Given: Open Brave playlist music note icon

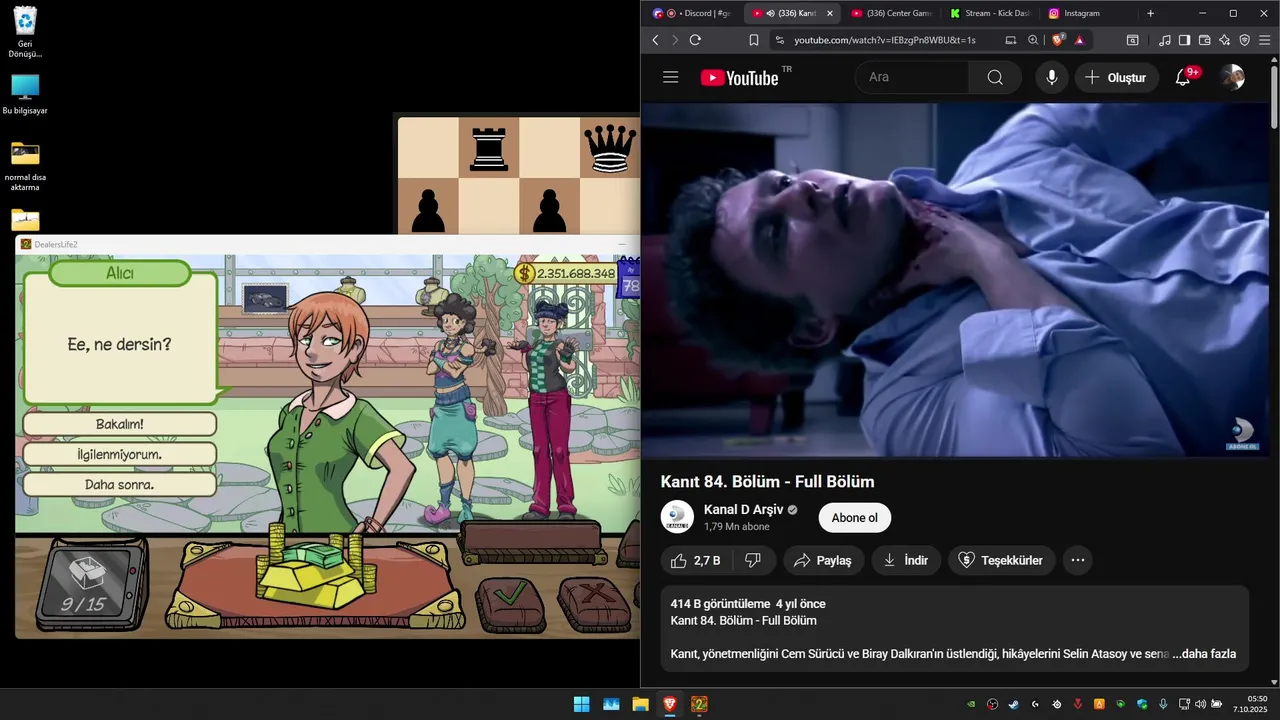Looking at the screenshot, I should coord(1164,40).
